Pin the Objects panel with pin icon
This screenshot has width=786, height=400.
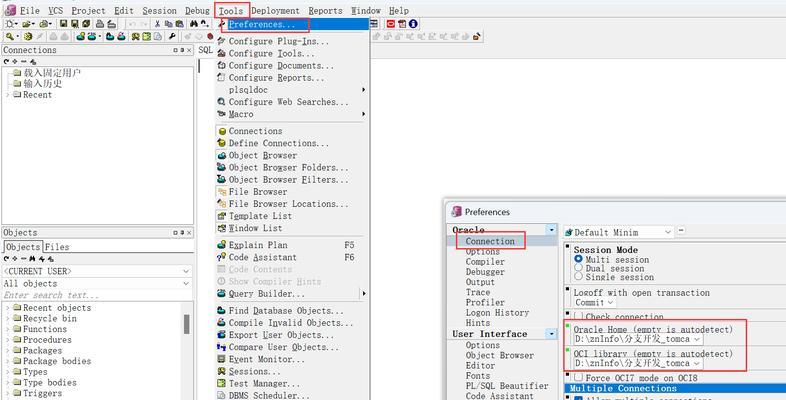coord(182,233)
